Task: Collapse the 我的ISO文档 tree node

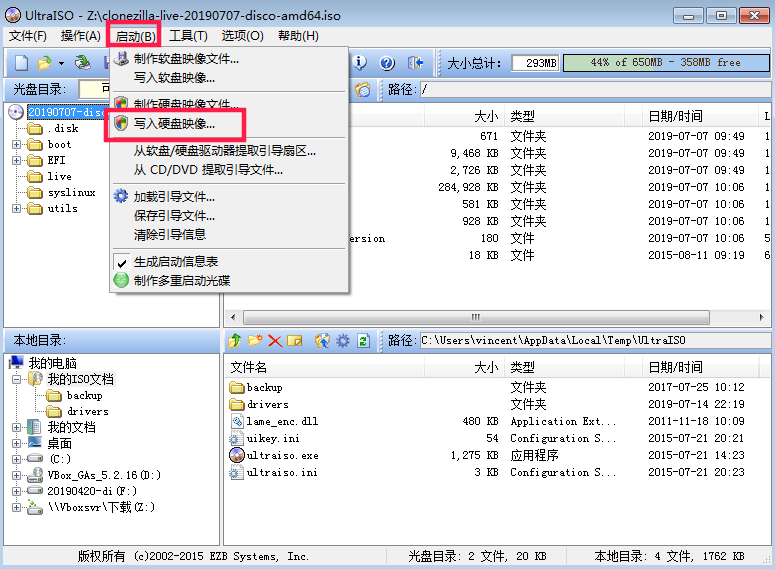Action: coord(16,379)
